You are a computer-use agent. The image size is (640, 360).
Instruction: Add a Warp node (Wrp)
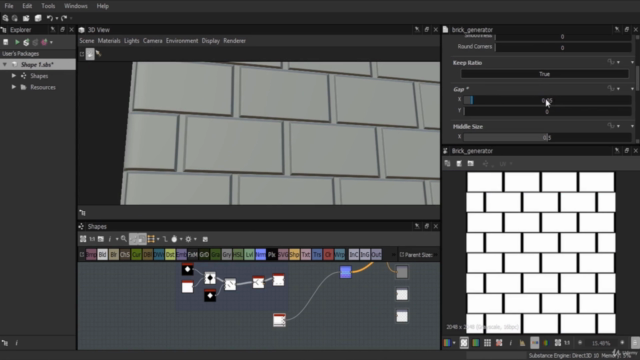[x=340, y=255]
